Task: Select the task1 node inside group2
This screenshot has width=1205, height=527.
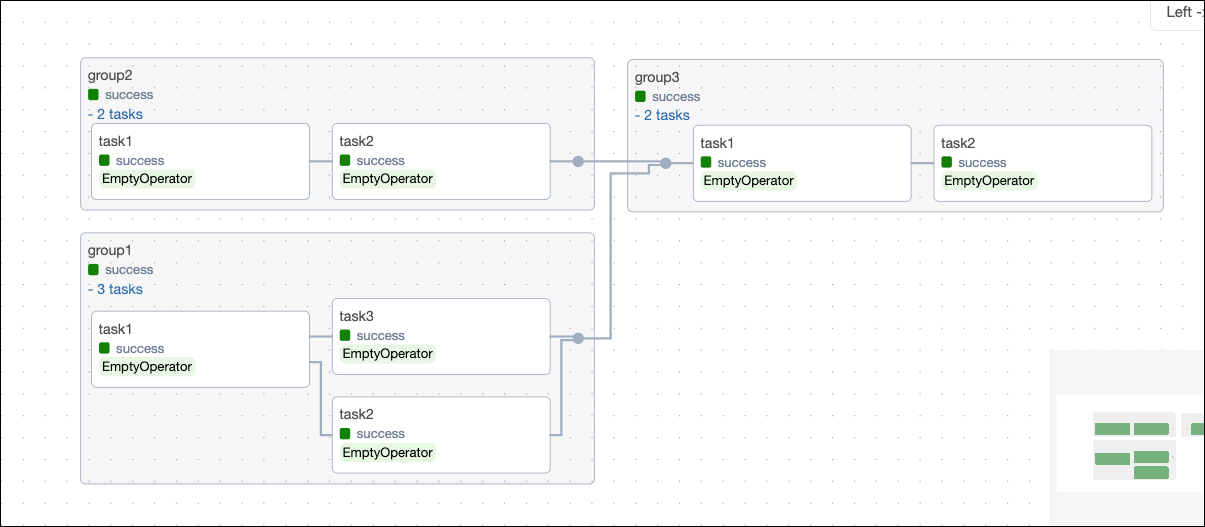Action: coord(200,161)
